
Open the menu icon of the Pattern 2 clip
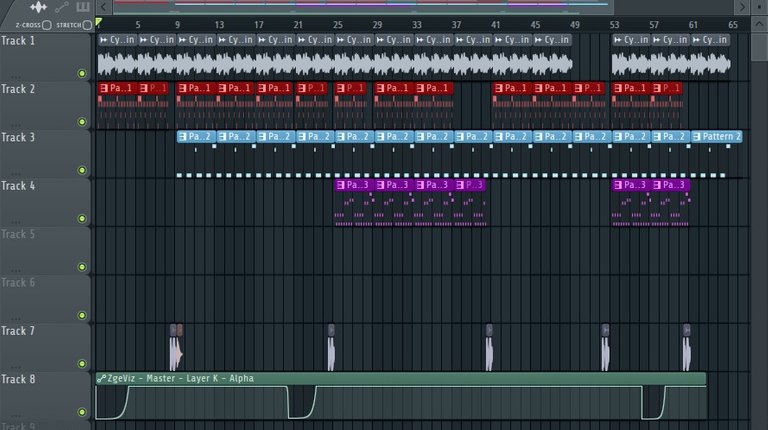pos(696,137)
